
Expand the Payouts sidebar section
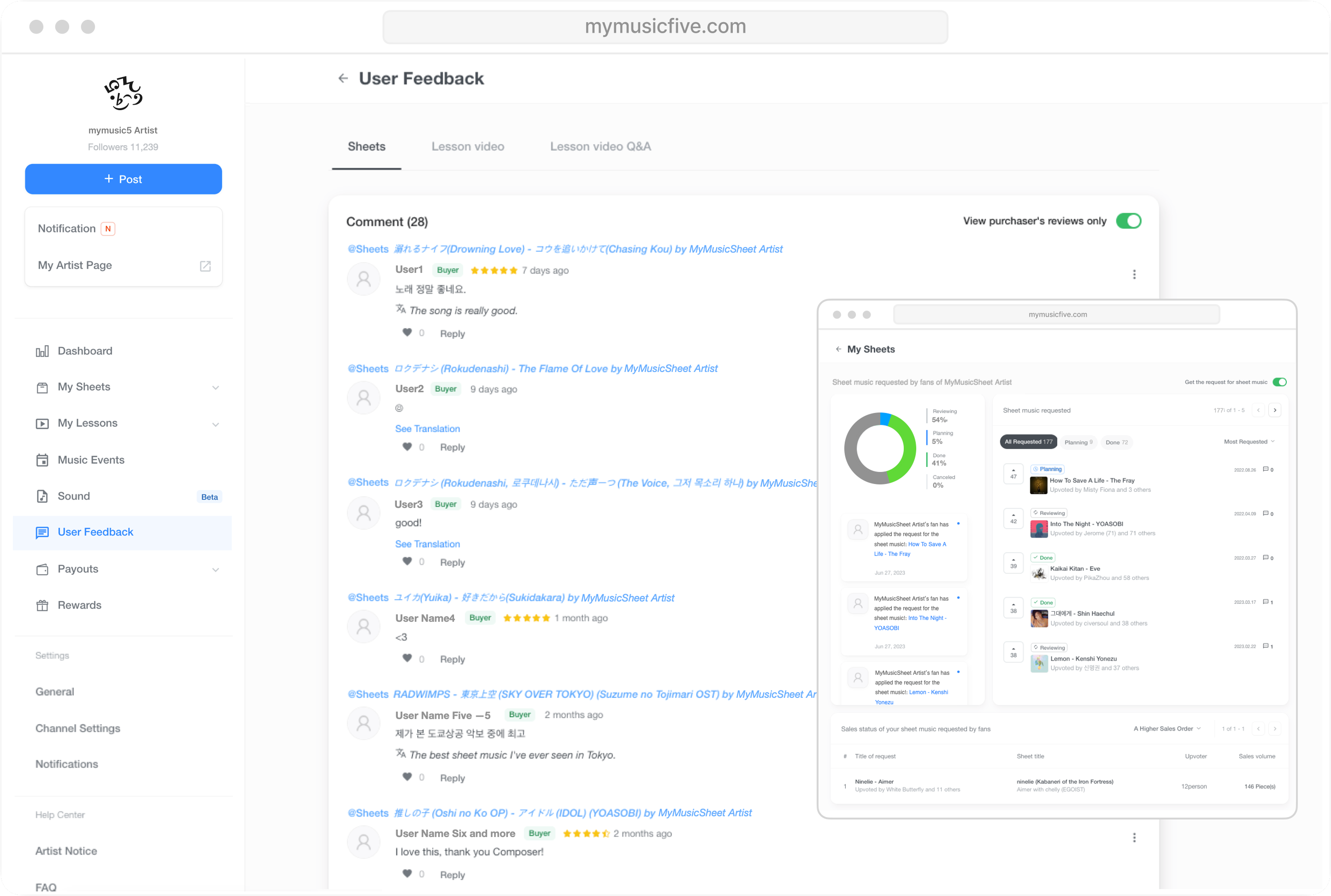(215, 570)
